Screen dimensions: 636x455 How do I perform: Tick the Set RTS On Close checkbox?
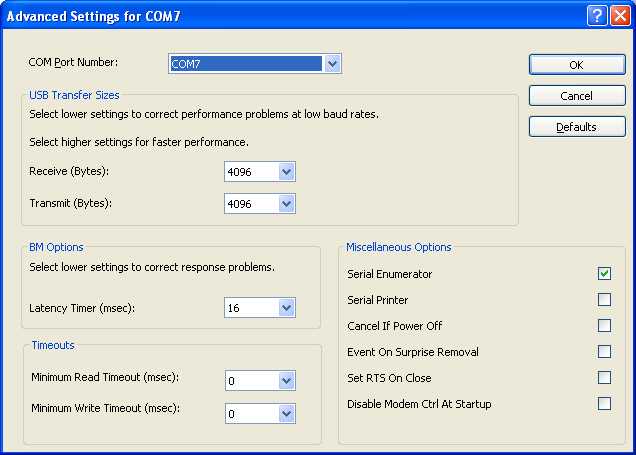[x=604, y=378]
